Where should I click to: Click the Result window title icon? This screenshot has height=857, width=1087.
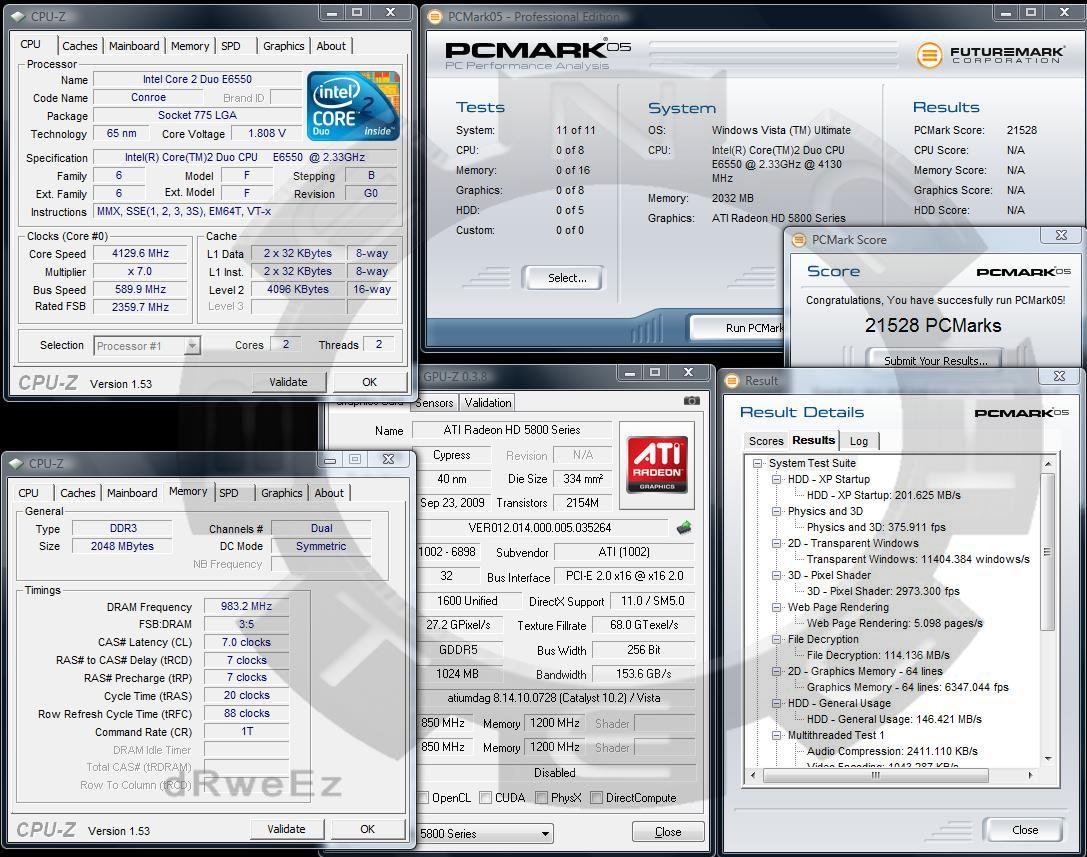point(732,381)
